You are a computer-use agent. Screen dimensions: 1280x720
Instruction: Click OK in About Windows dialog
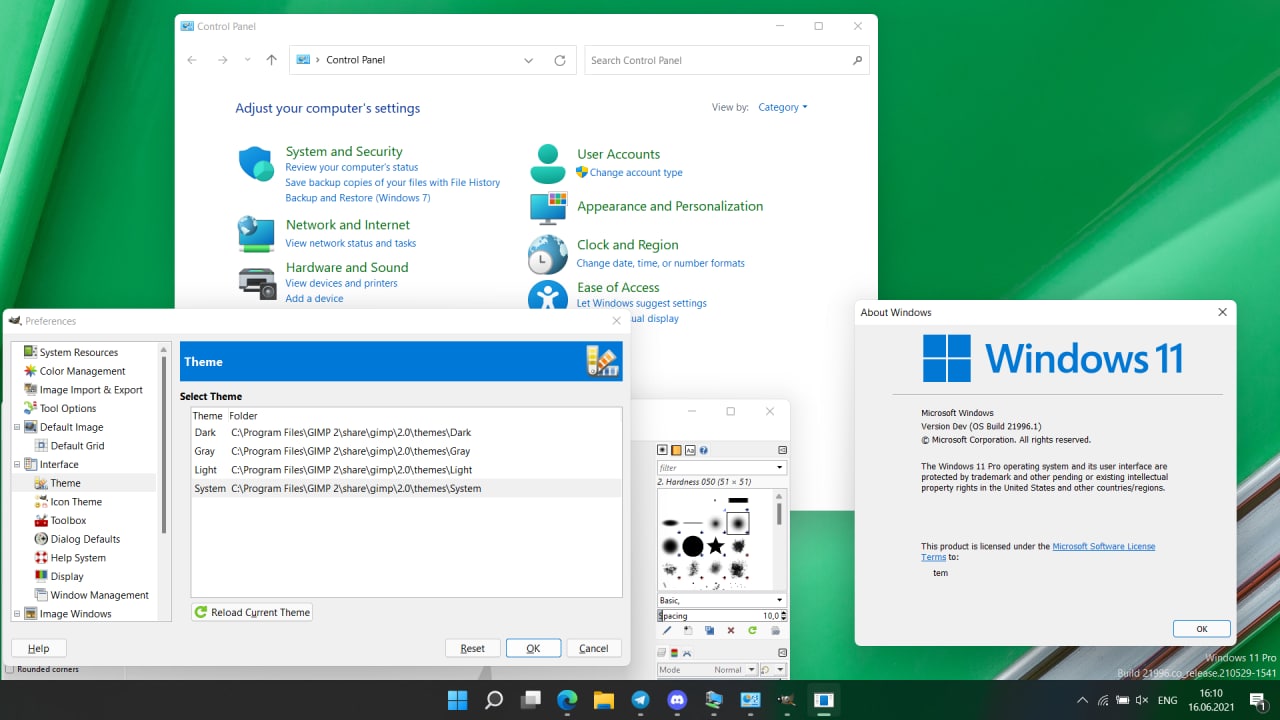click(x=1202, y=629)
